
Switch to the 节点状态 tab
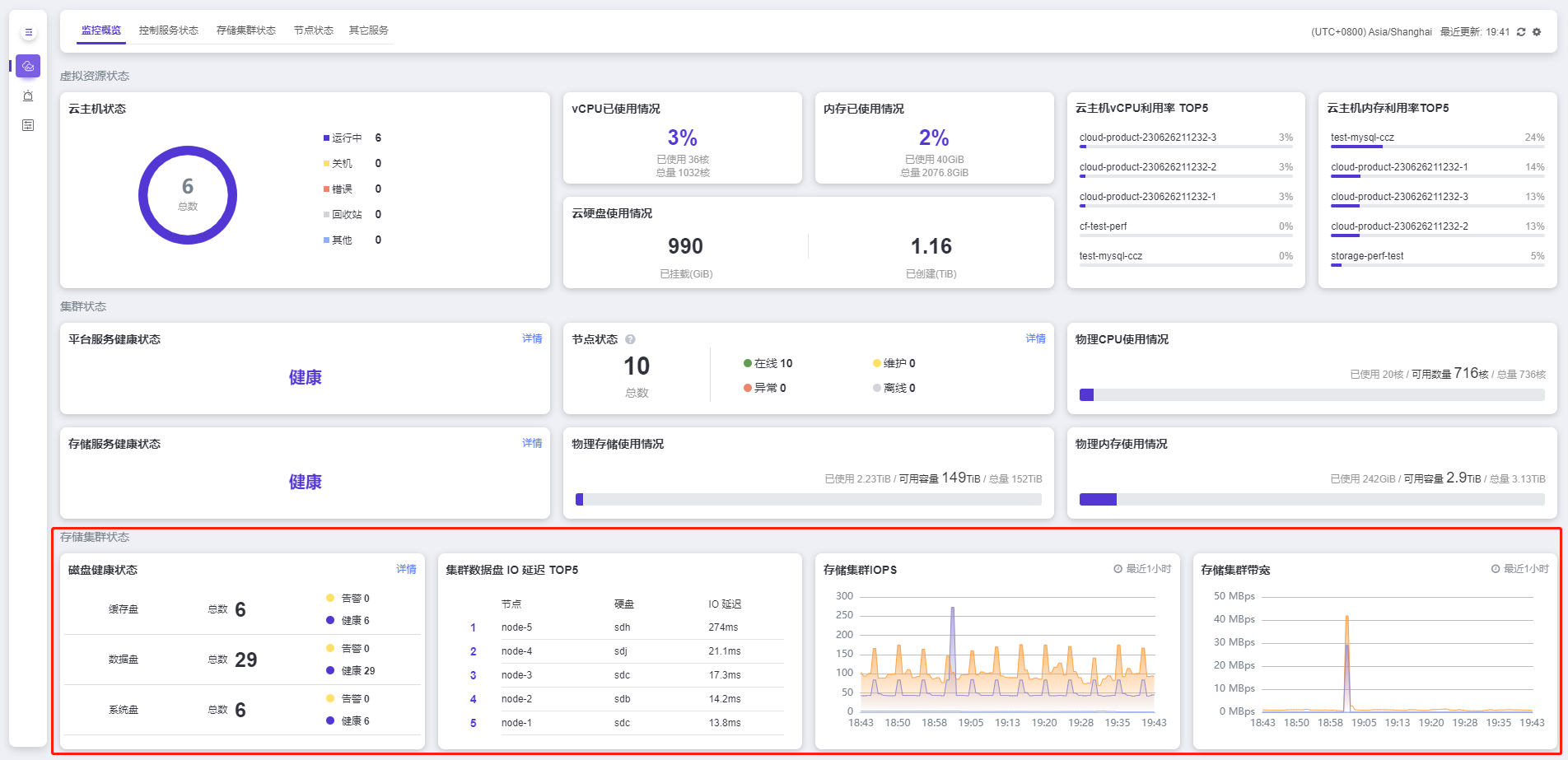coord(313,30)
